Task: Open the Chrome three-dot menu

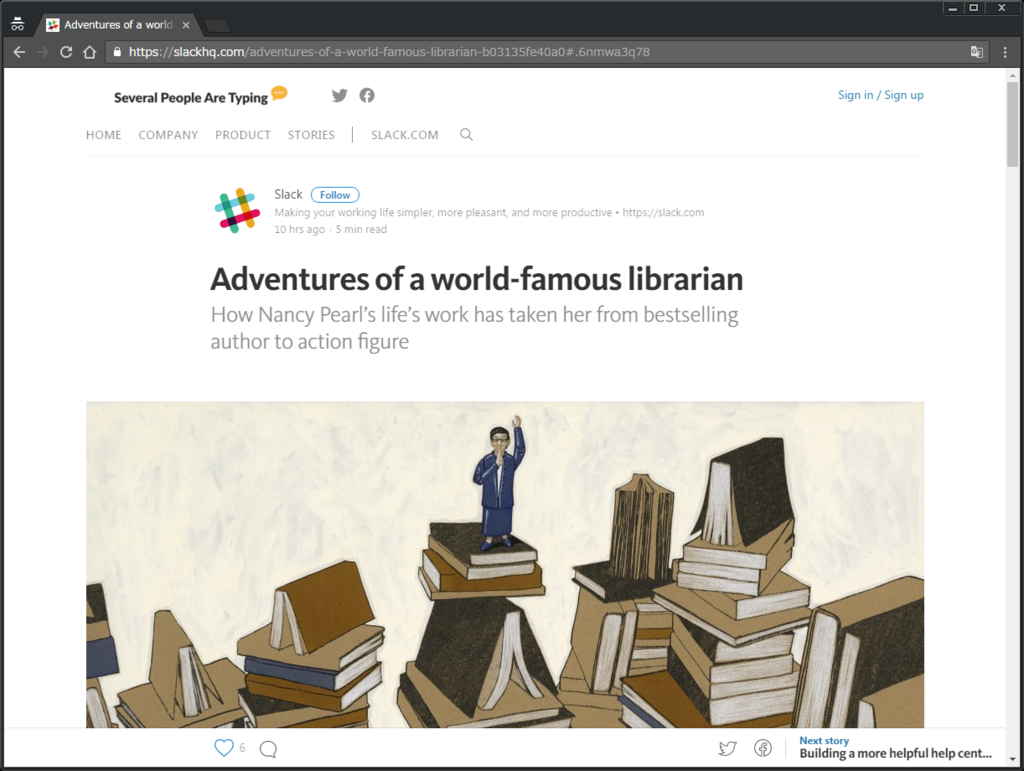Action: point(1005,52)
